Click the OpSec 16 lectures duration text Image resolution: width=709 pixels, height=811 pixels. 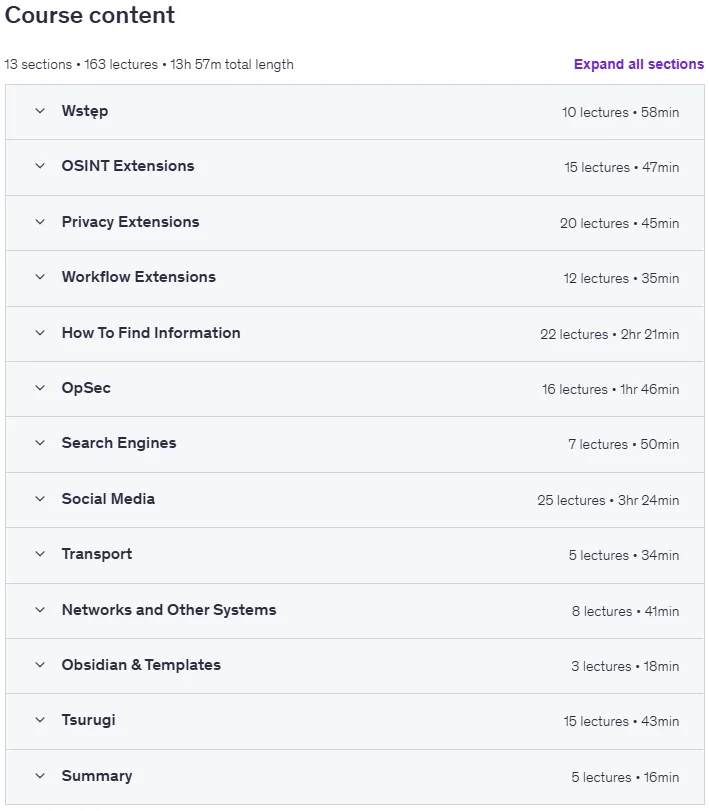[611, 389]
